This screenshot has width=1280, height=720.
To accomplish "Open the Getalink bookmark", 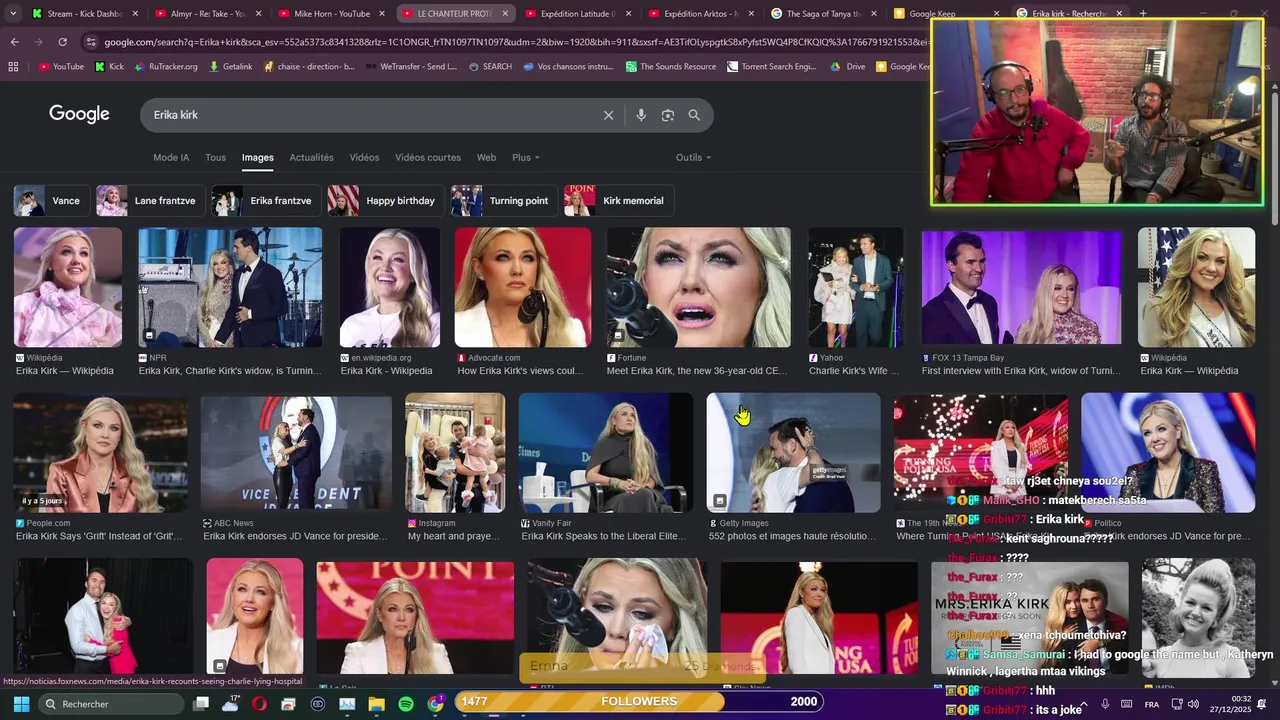I will pyautogui.click(x=230, y=67).
